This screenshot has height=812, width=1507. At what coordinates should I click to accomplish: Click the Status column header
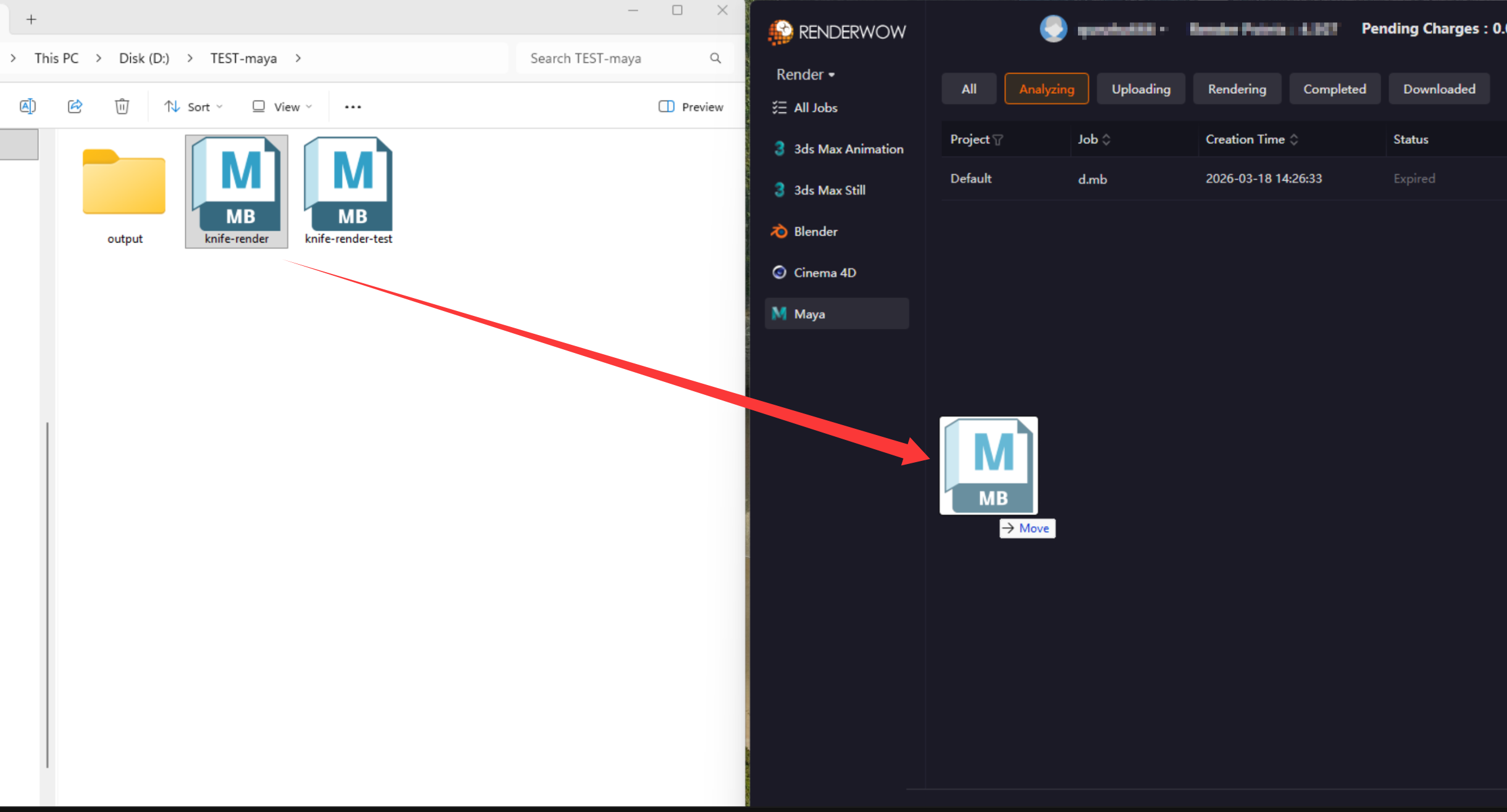pyautogui.click(x=1411, y=139)
